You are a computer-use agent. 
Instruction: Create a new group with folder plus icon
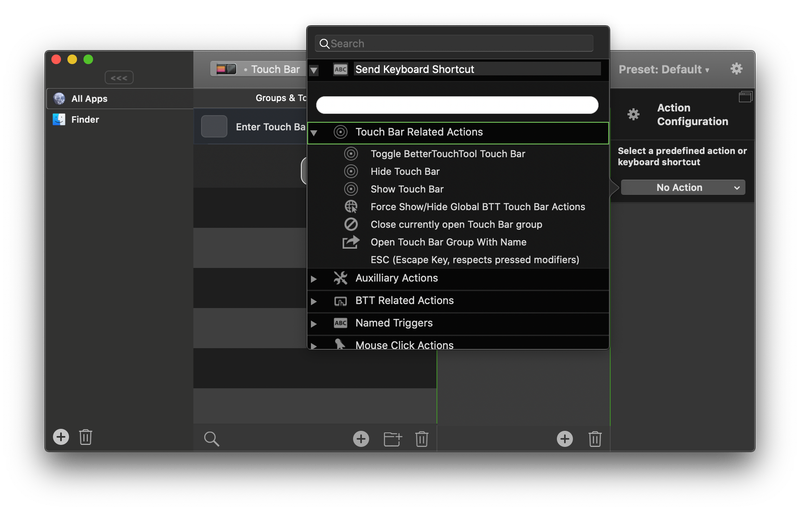coord(392,439)
